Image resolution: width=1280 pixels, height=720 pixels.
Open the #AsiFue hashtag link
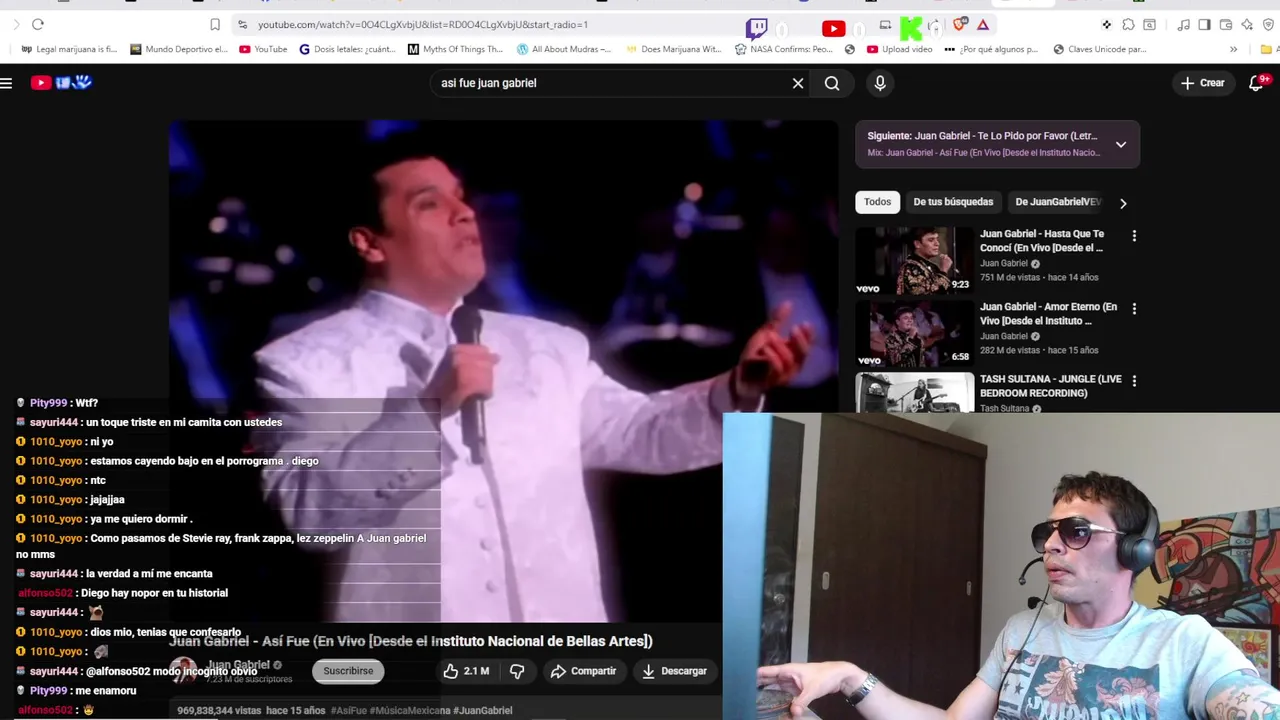(x=350, y=710)
